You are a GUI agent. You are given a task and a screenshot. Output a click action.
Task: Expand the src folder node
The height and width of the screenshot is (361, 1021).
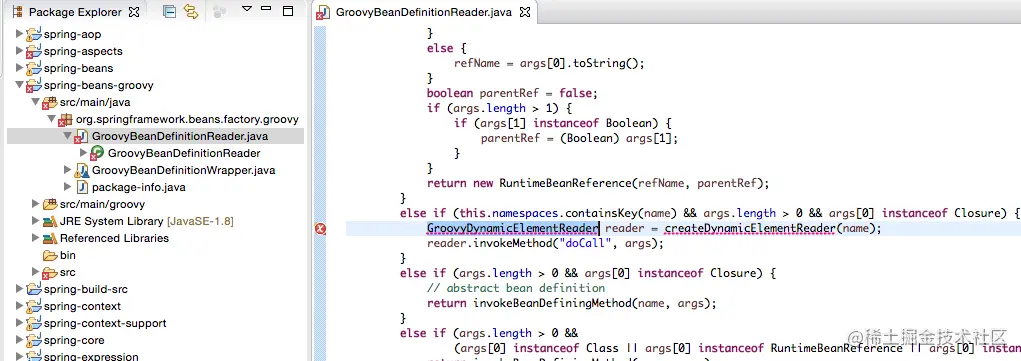35,272
